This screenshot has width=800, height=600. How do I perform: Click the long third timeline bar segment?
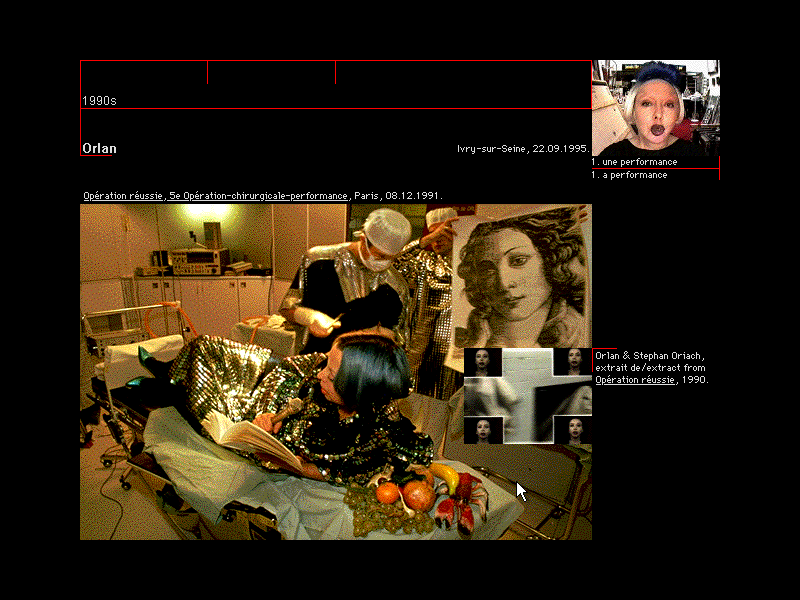463,73
